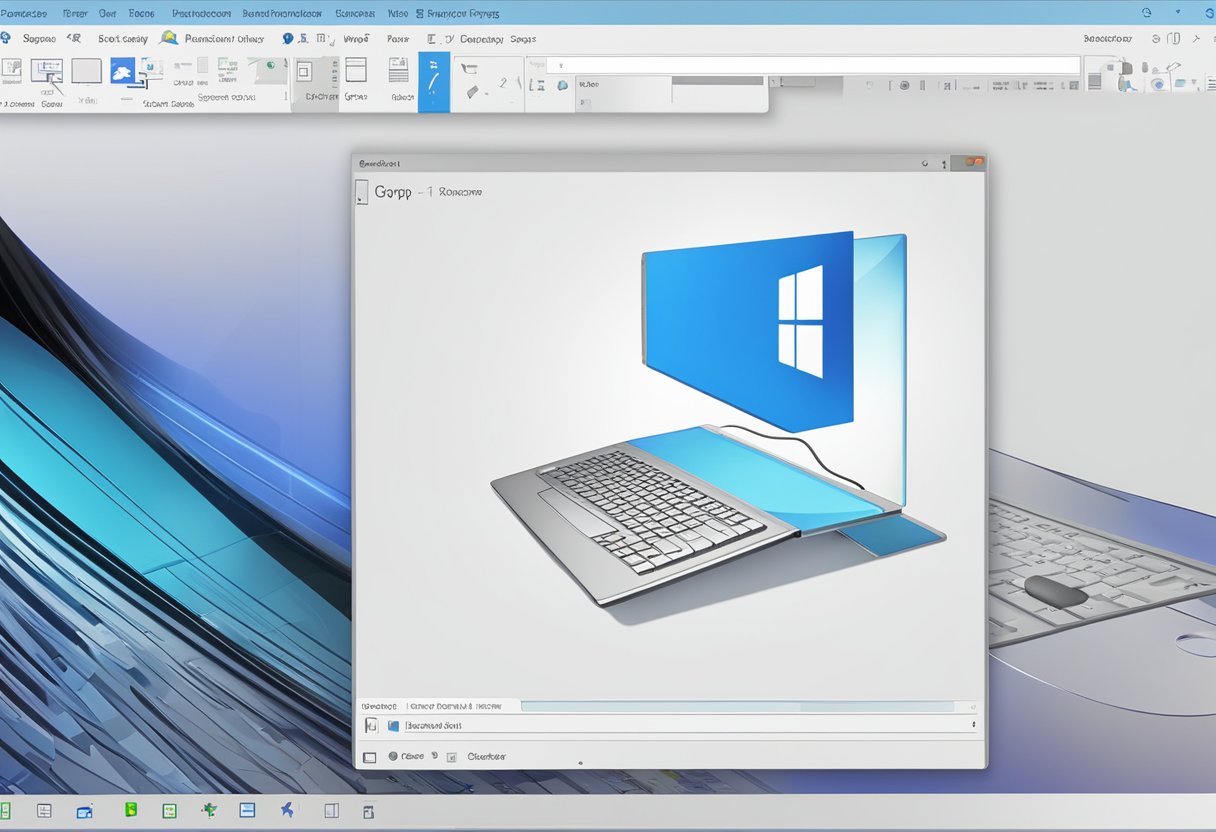Click the lined document icon in ribbon

click(x=398, y=70)
